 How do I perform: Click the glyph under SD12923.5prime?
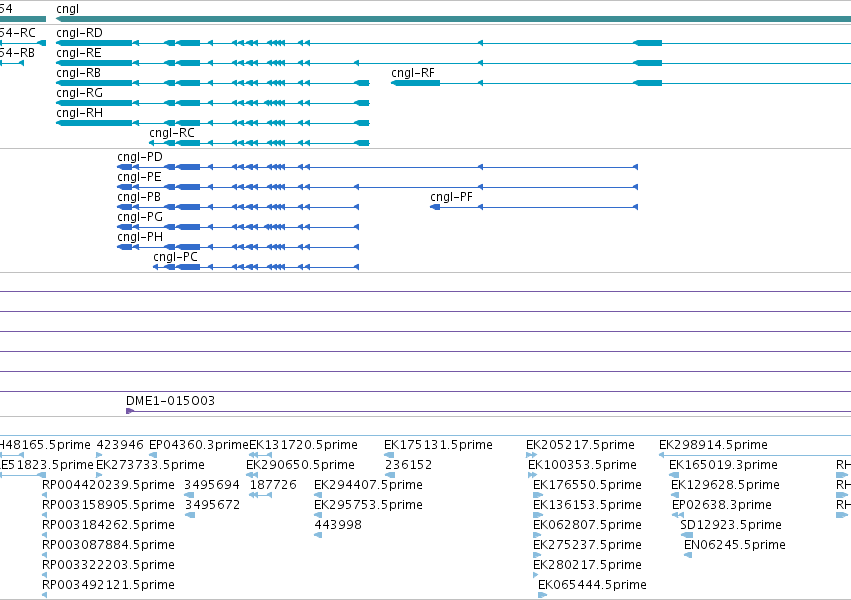click(x=686, y=535)
